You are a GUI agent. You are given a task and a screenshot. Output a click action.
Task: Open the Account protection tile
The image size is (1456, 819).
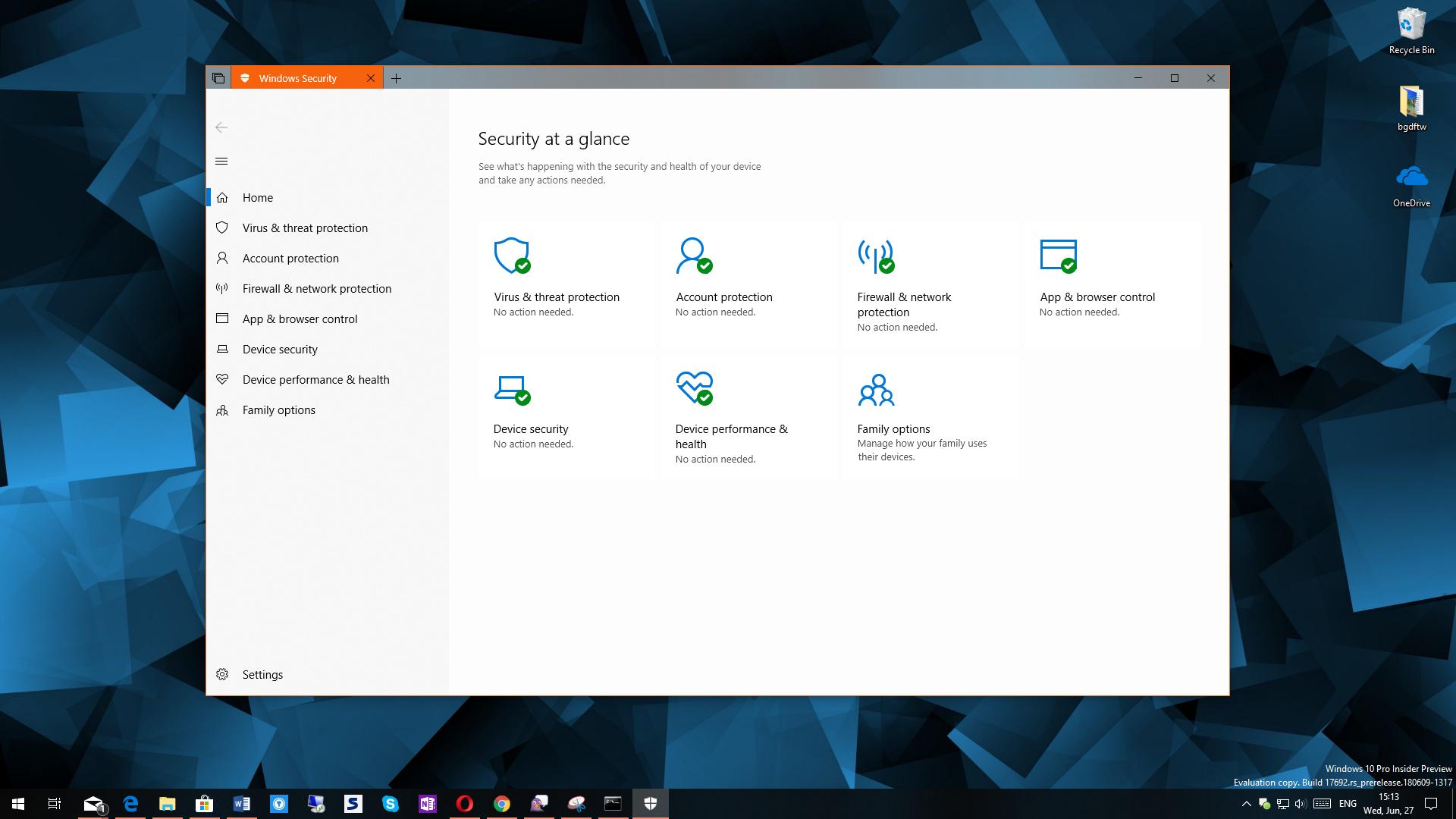pyautogui.click(x=748, y=284)
